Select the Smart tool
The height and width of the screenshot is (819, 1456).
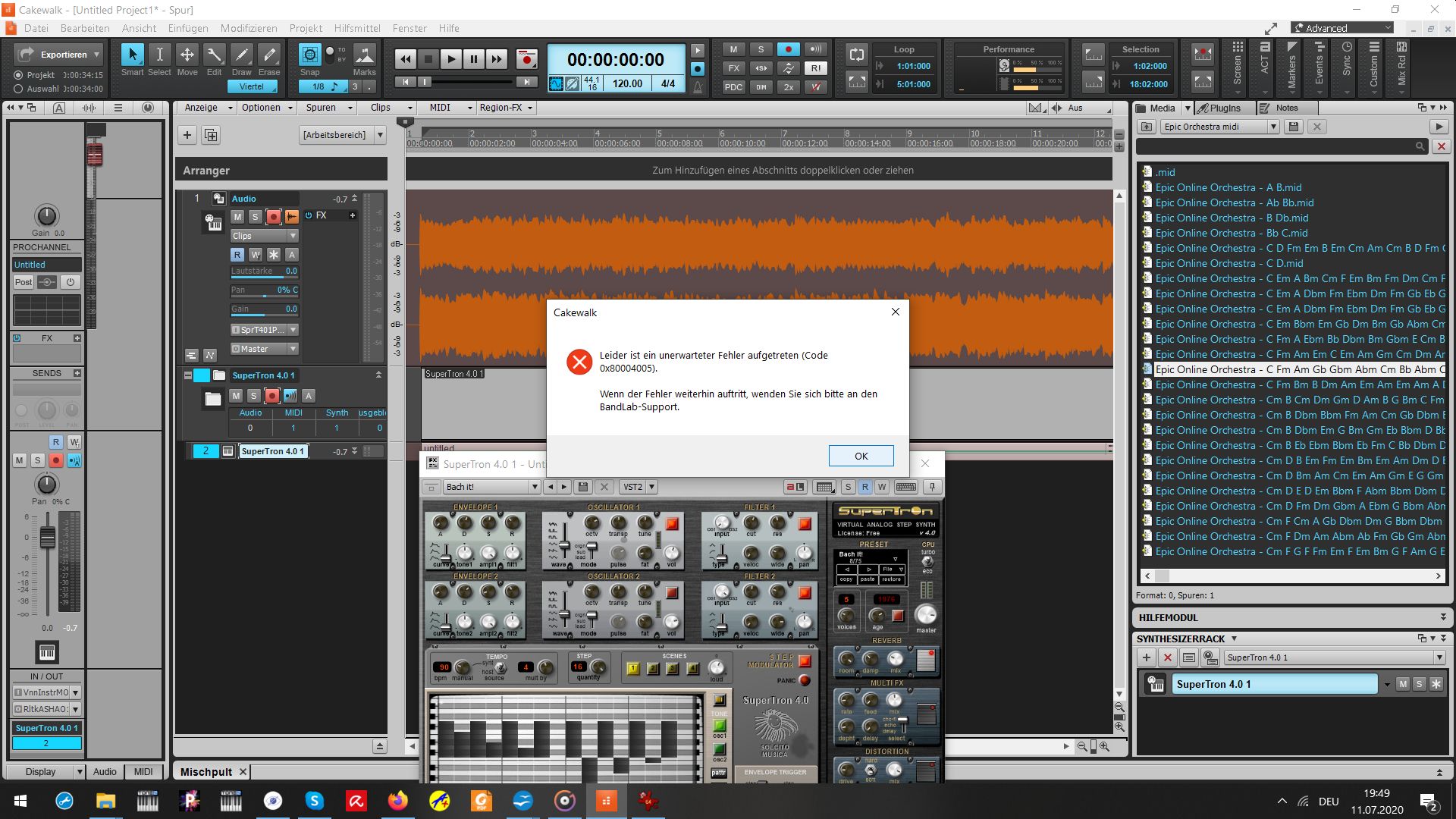pyautogui.click(x=132, y=60)
